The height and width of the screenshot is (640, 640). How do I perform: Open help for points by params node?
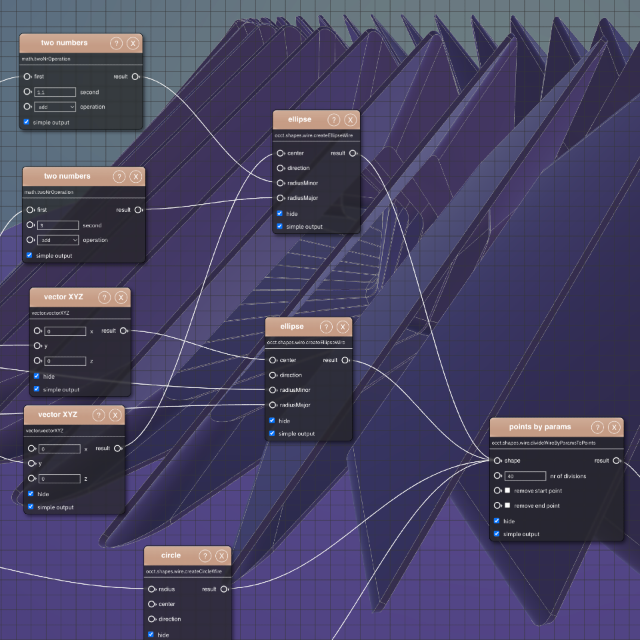(597, 428)
